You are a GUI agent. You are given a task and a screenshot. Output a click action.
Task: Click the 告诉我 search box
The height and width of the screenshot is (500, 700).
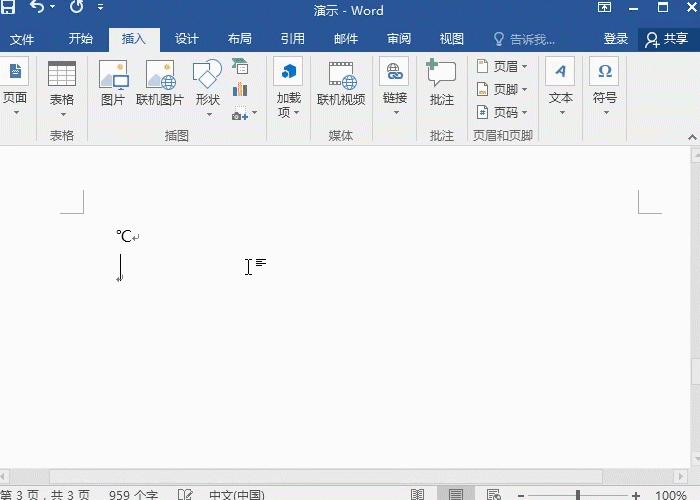[x=525, y=39]
